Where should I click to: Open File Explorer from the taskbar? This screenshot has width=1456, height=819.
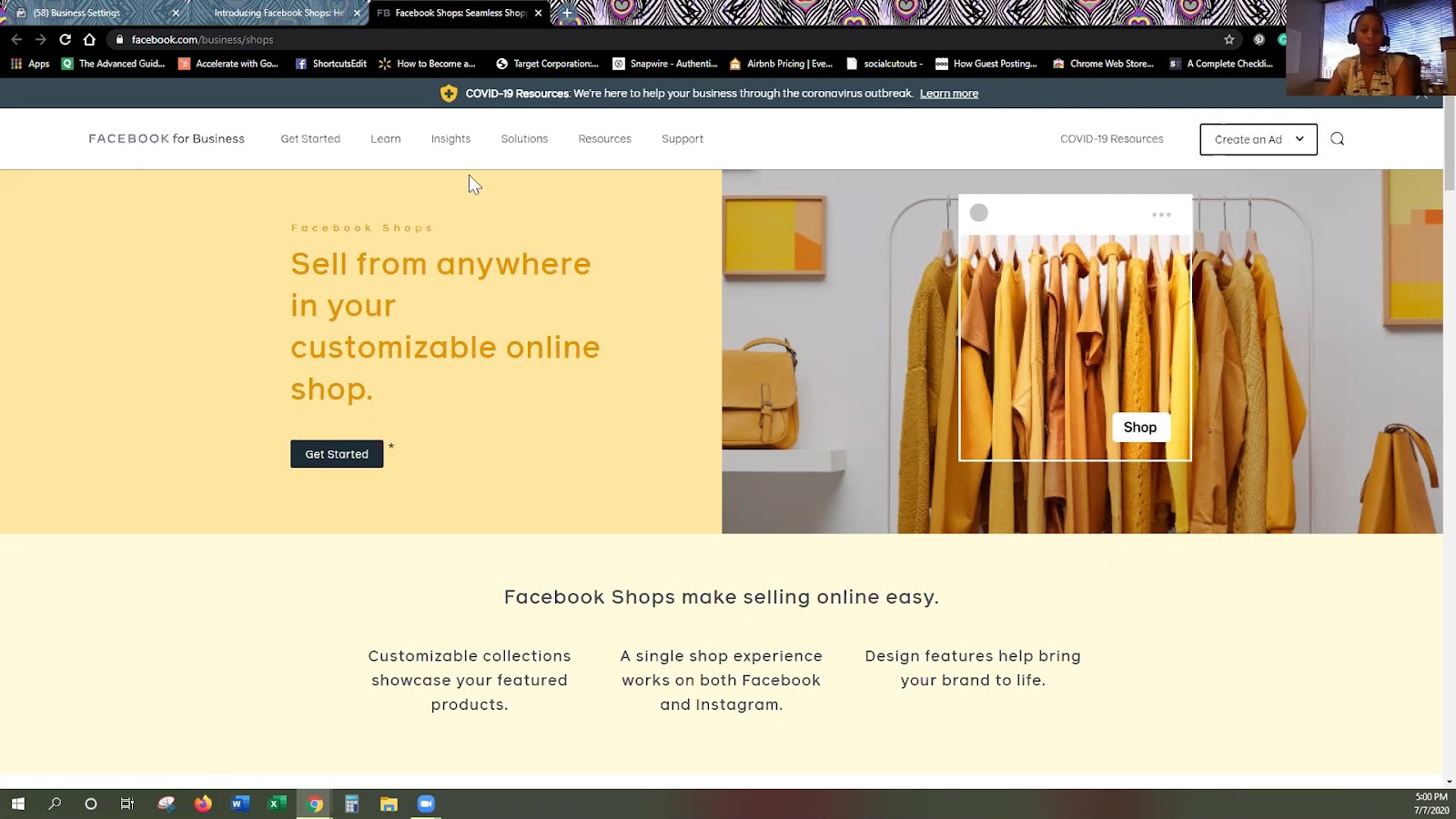click(x=389, y=804)
